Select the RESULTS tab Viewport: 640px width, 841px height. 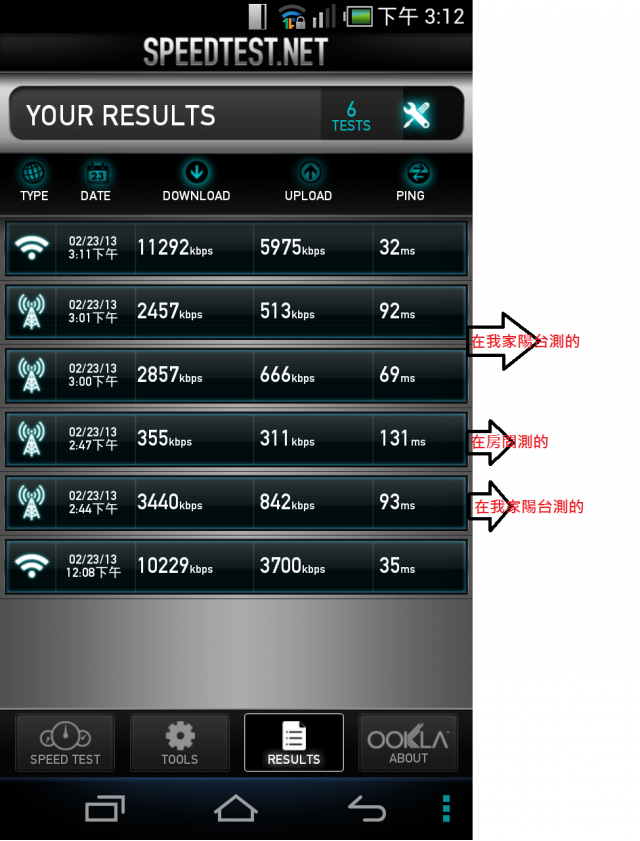click(x=294, y=743)
